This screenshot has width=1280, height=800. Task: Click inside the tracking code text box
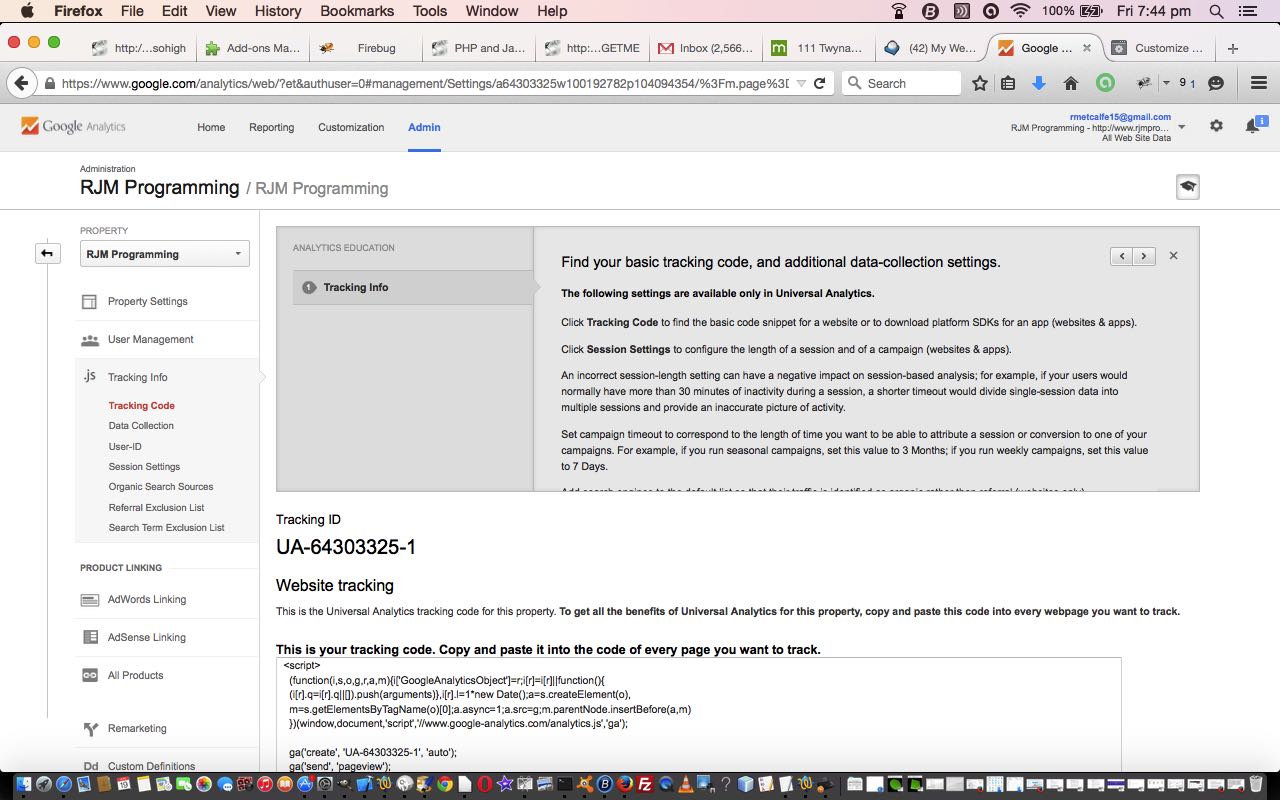point(698,714)
